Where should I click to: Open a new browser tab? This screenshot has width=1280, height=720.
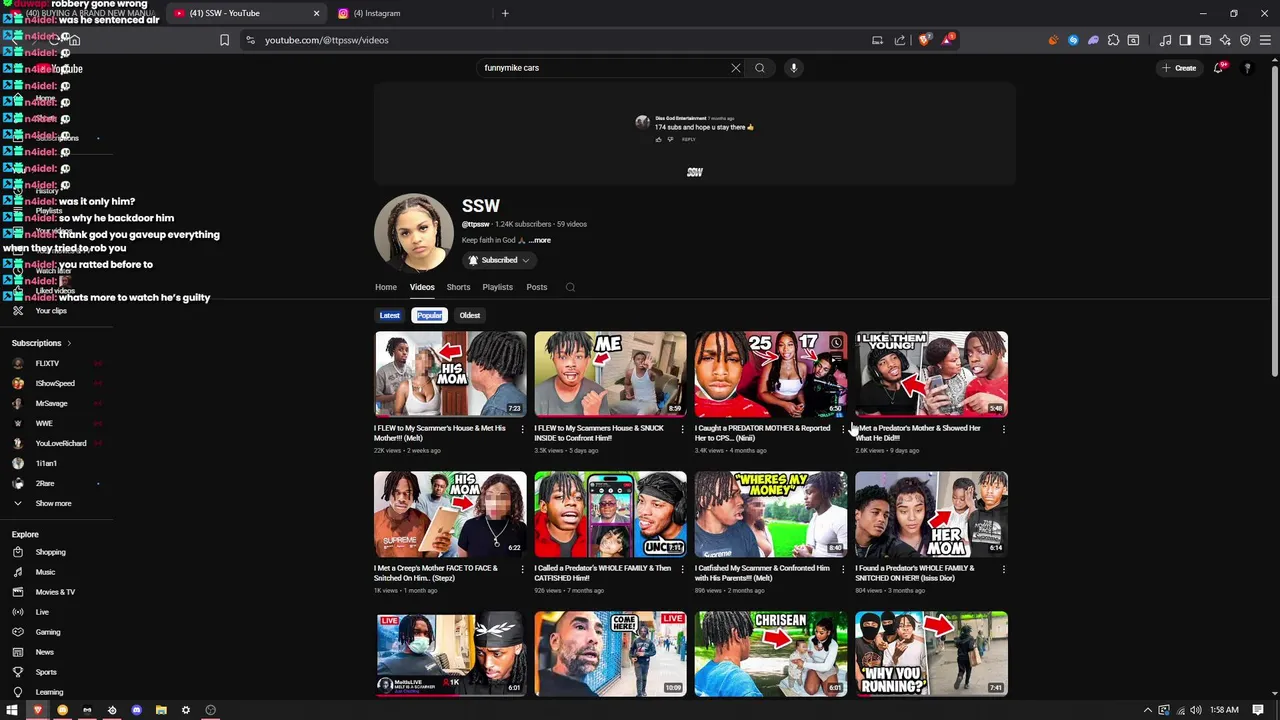(x=505, y=13)
